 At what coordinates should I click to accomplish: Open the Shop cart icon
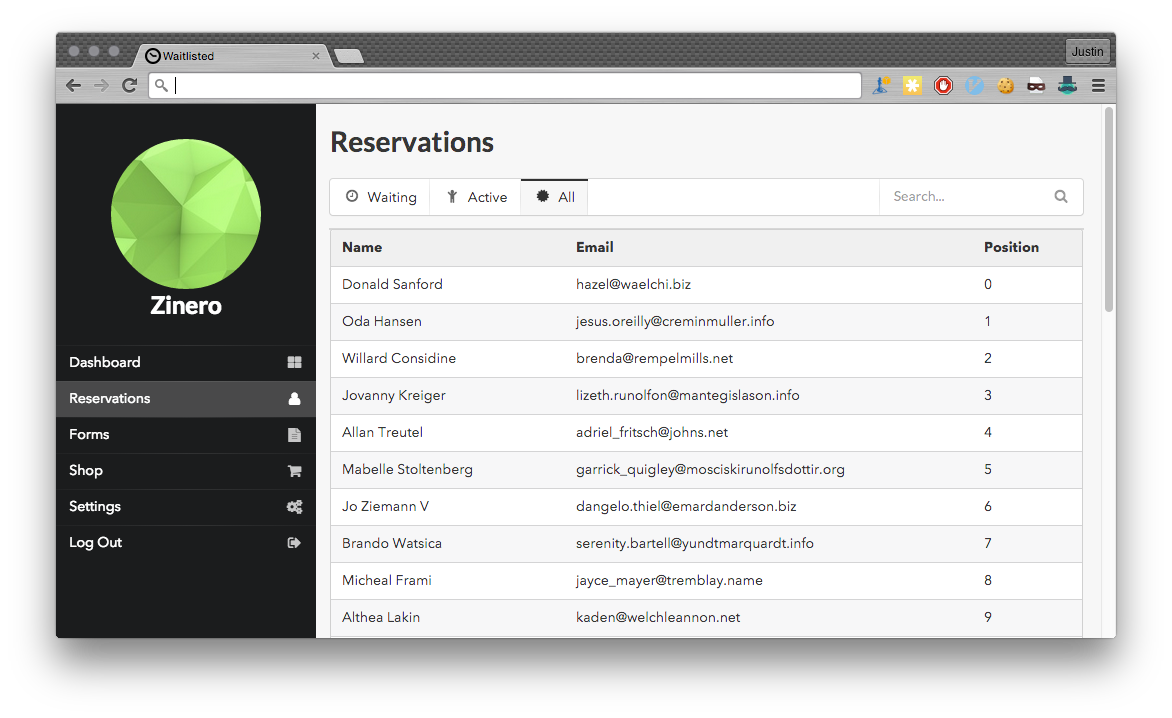tap(294, 470)
